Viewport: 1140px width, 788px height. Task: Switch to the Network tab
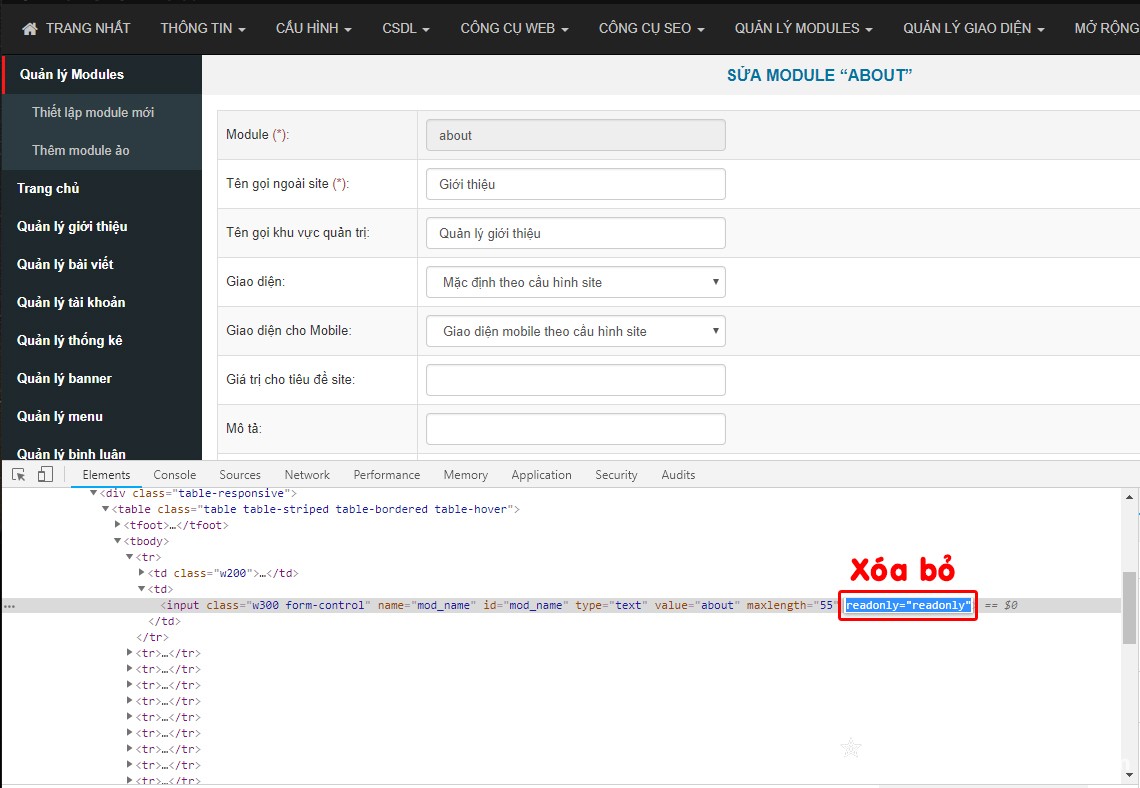307,475
